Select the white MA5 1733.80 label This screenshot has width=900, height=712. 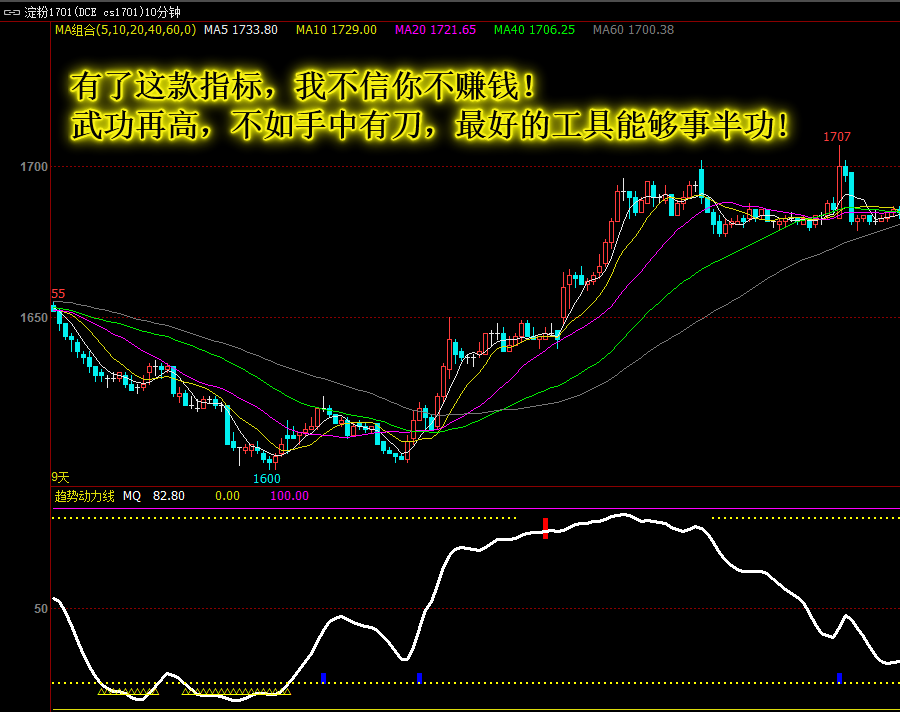point(240,30)
